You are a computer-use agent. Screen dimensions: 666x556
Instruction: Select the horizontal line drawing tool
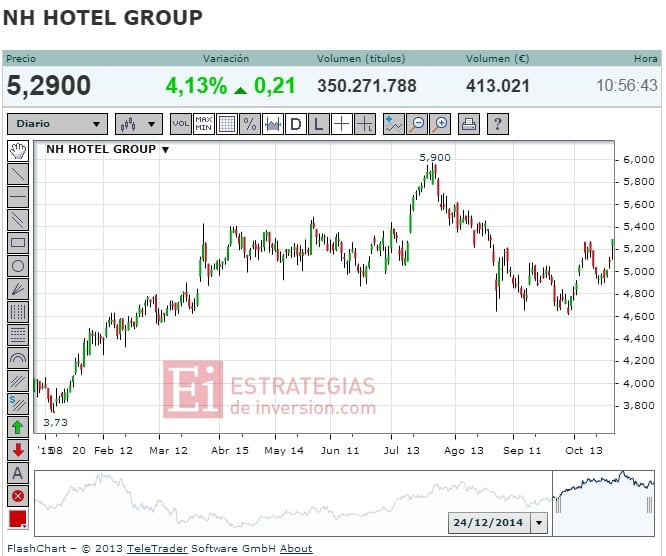[18, 197]
